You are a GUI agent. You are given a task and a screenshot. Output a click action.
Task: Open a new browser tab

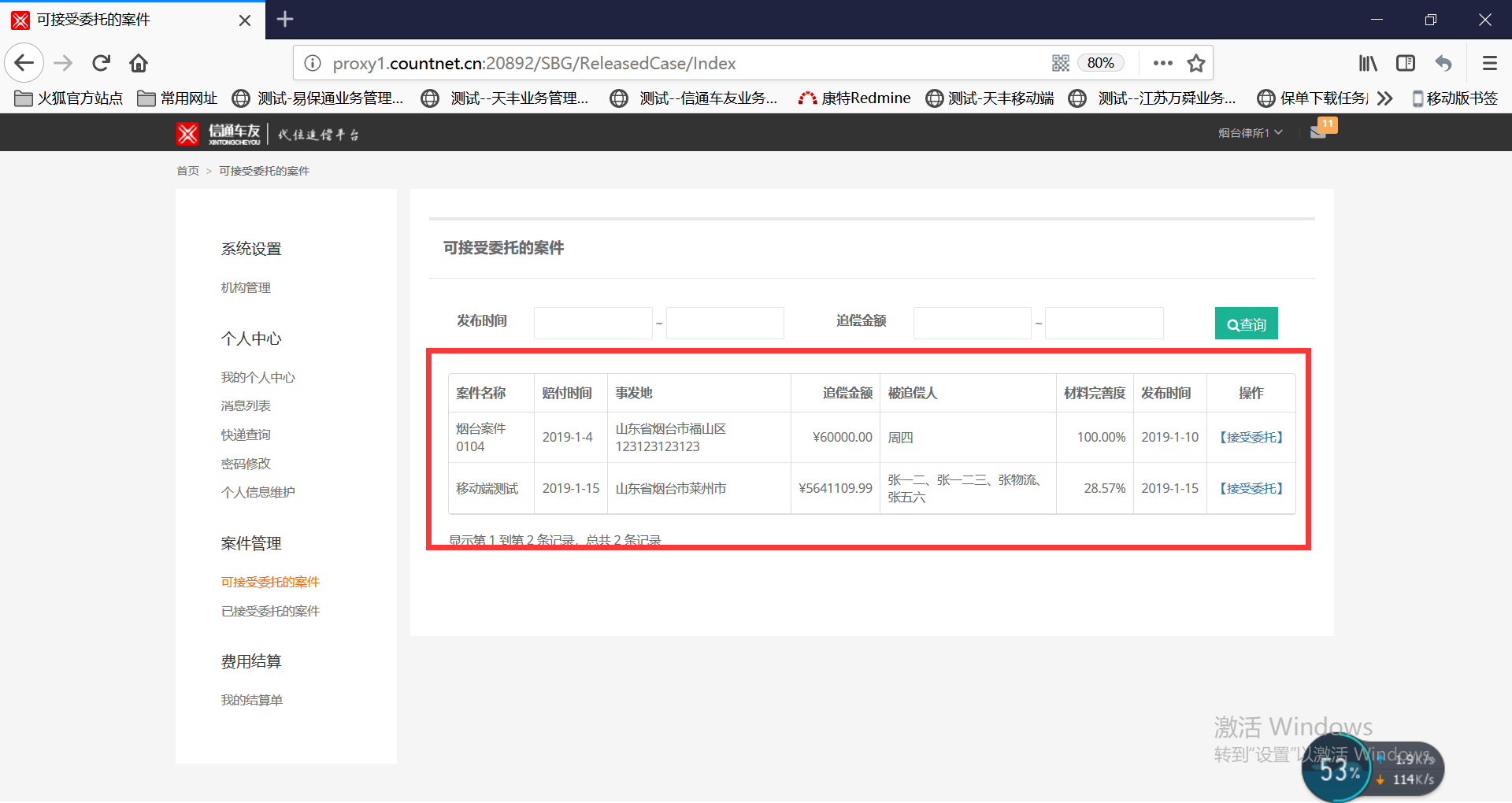(285, 19)
